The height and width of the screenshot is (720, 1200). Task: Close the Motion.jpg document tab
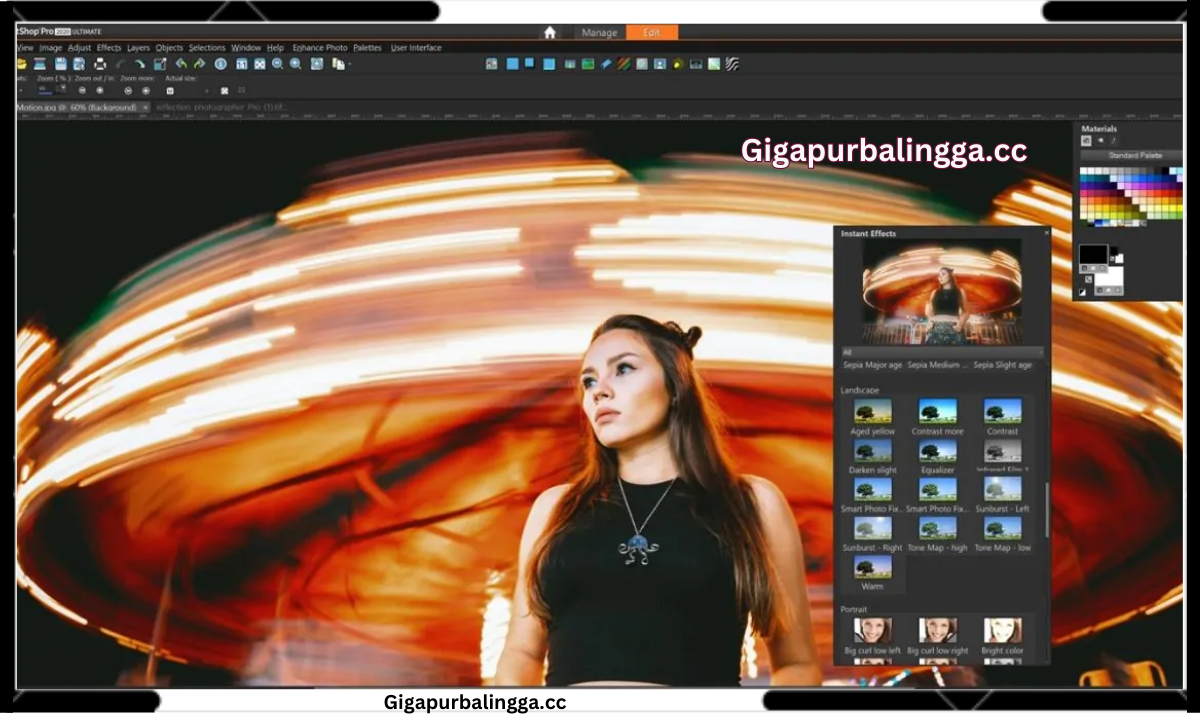point(145,107)
